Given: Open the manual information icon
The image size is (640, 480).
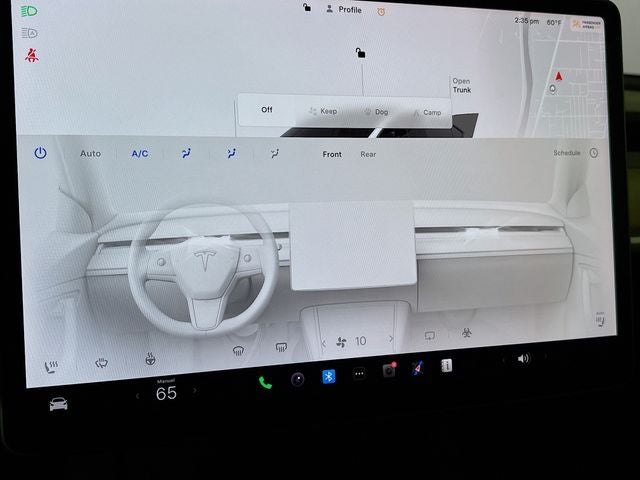Looking at the screenshot, I should [446, 365].
